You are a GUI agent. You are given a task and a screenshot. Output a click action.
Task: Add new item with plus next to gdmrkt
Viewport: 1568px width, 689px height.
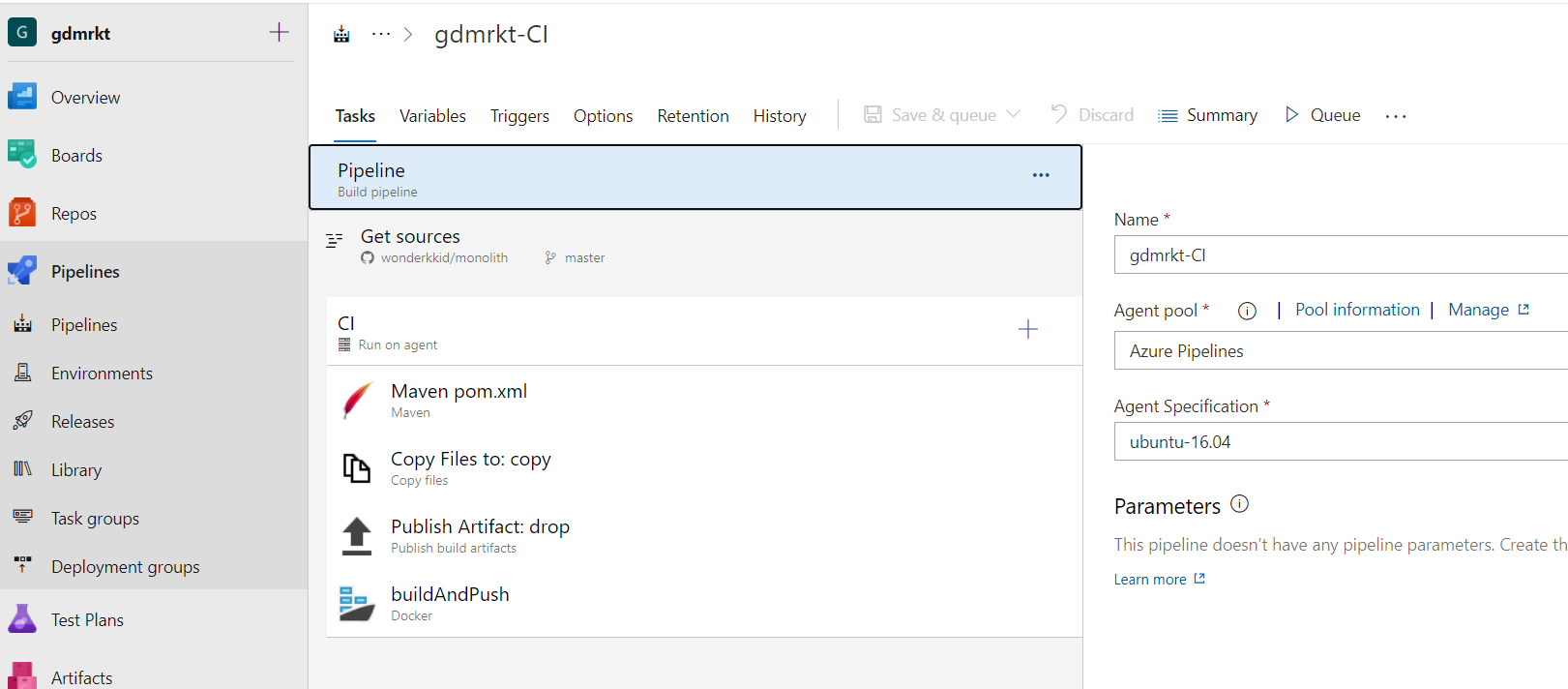(x=279, y=32)
